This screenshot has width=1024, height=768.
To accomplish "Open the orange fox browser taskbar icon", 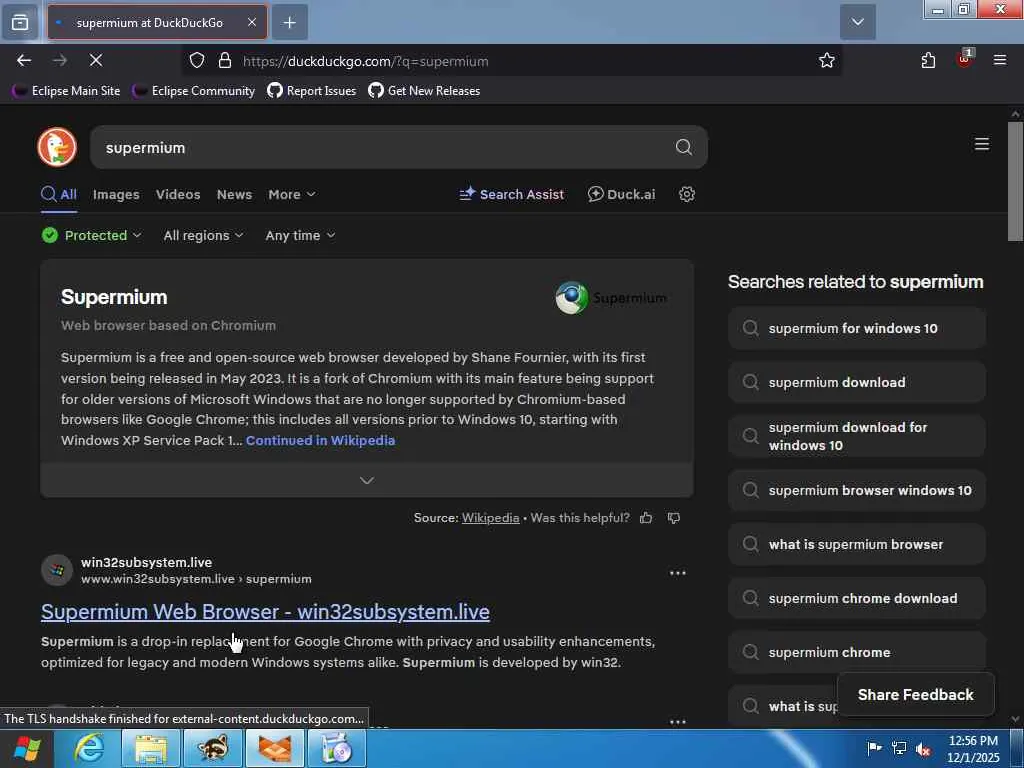I will click(x=275, y=748).
